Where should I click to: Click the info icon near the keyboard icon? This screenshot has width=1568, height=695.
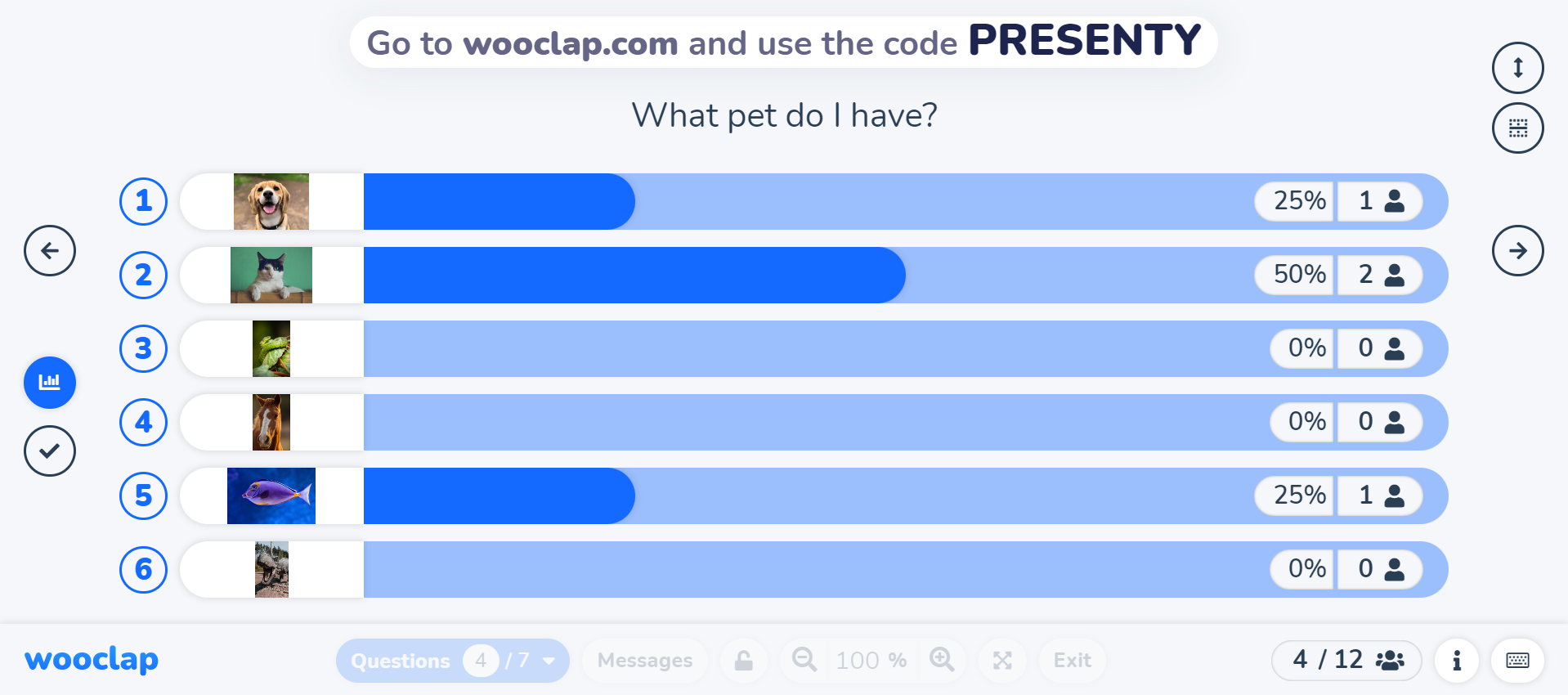pyautogui.click(x=1456, y=661)
